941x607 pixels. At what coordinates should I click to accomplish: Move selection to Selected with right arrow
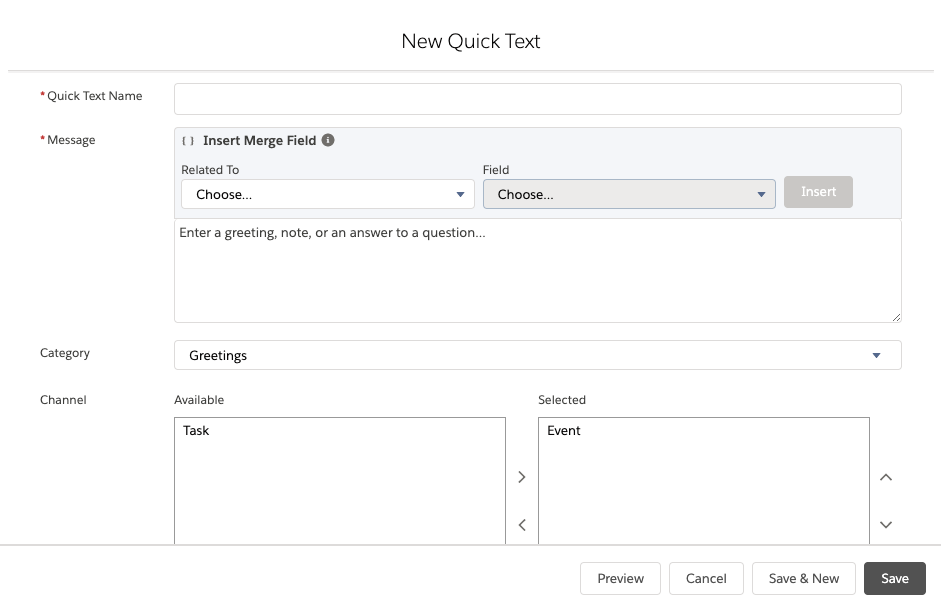(521, 477)
